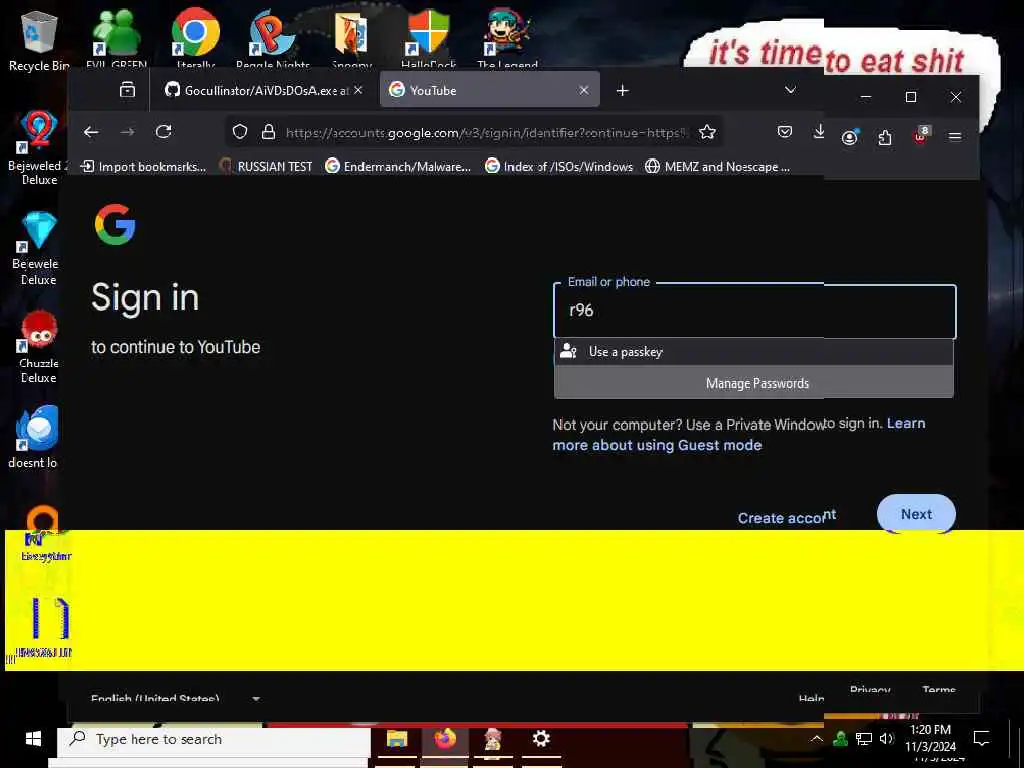Screen dimensions: 1024x768
Task: Expand the list all tabs chevron
Action: [x=790, y=89]
